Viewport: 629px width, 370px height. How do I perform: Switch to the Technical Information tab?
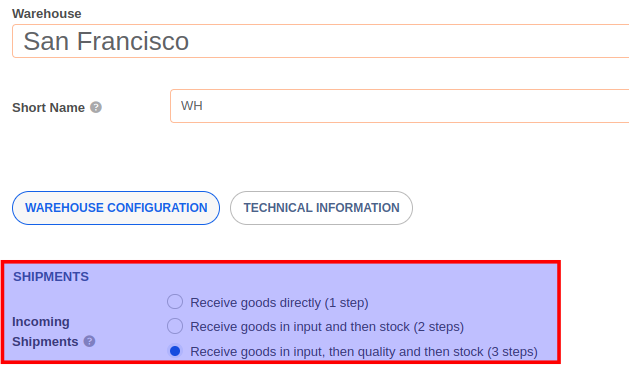pyautogui.click(x=321, y=208)
